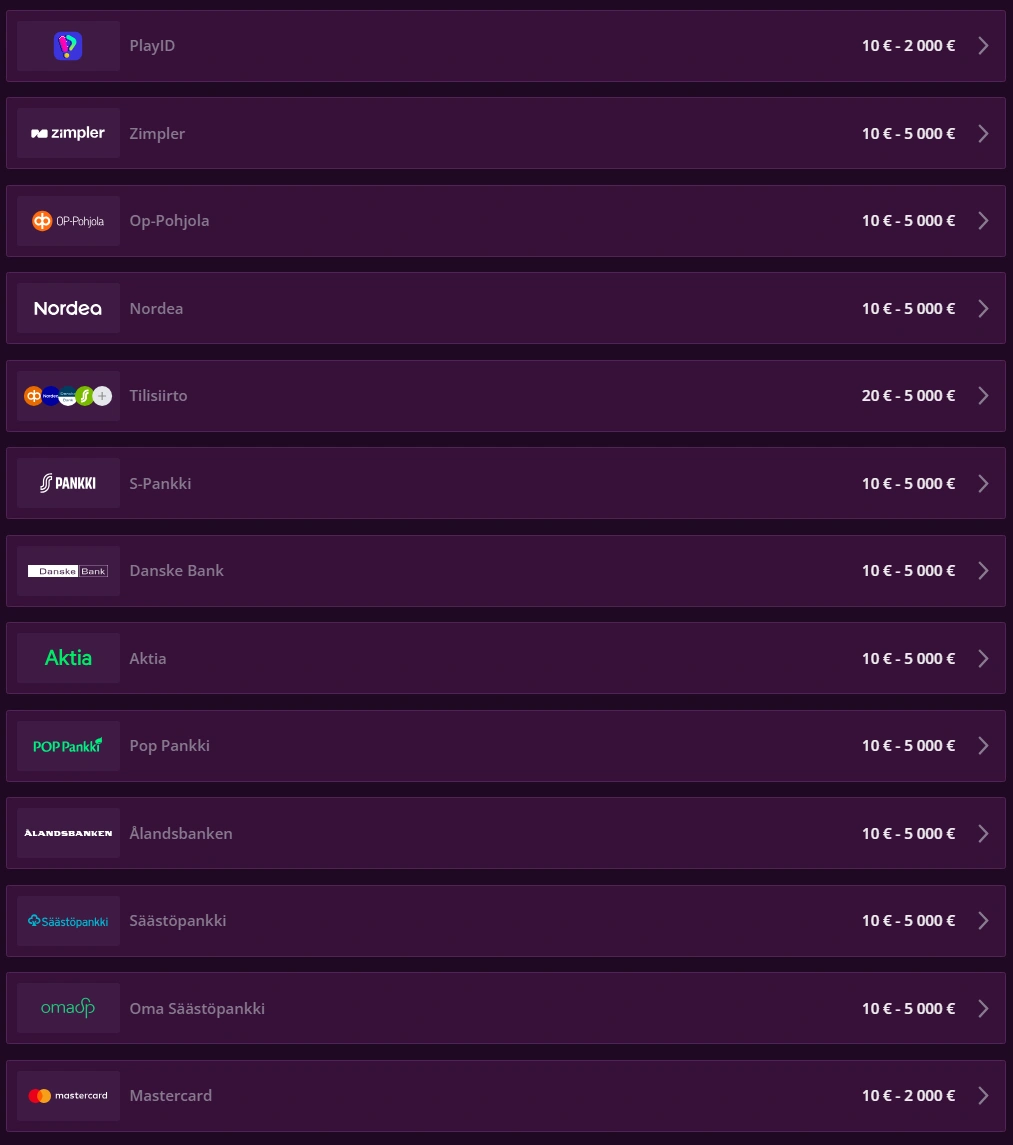Select the S-Pankki logo icon

click(x=68, y=483)
